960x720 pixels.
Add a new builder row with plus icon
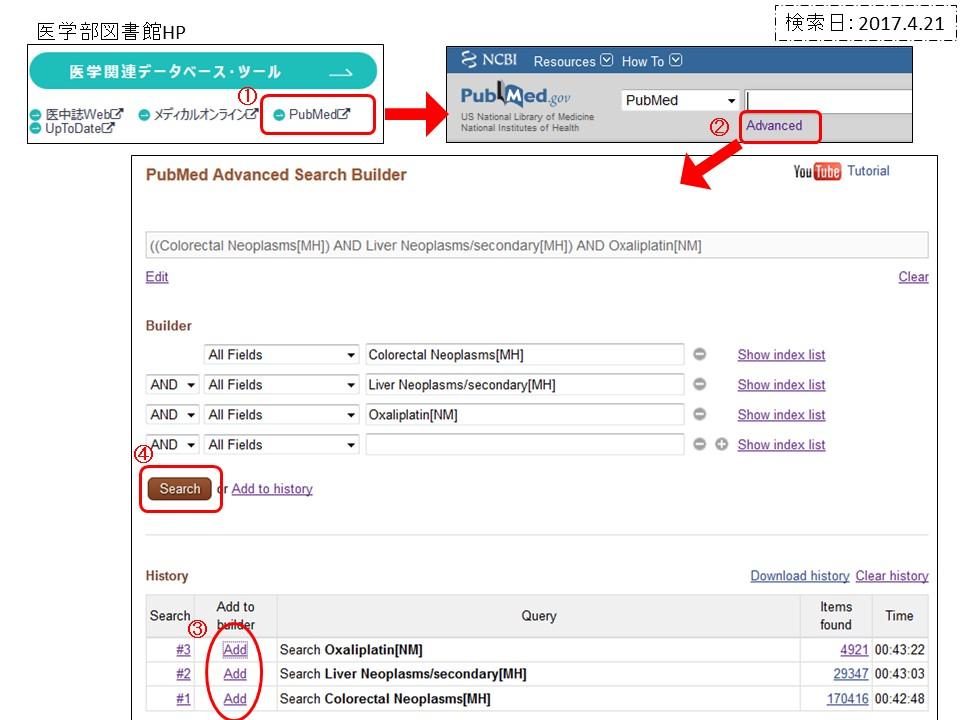pos(721,444)
